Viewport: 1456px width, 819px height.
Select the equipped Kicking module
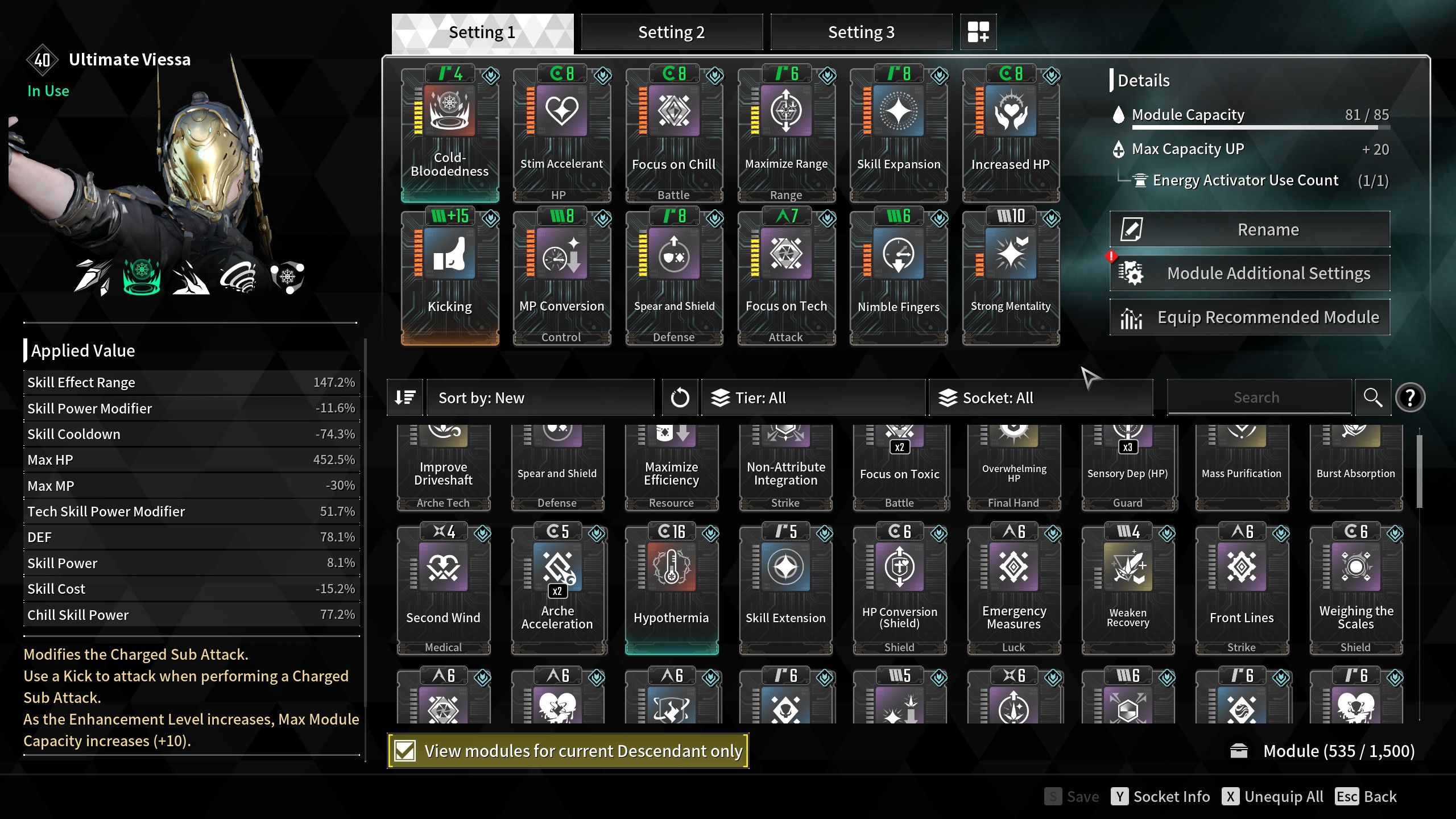coord(450,277)
